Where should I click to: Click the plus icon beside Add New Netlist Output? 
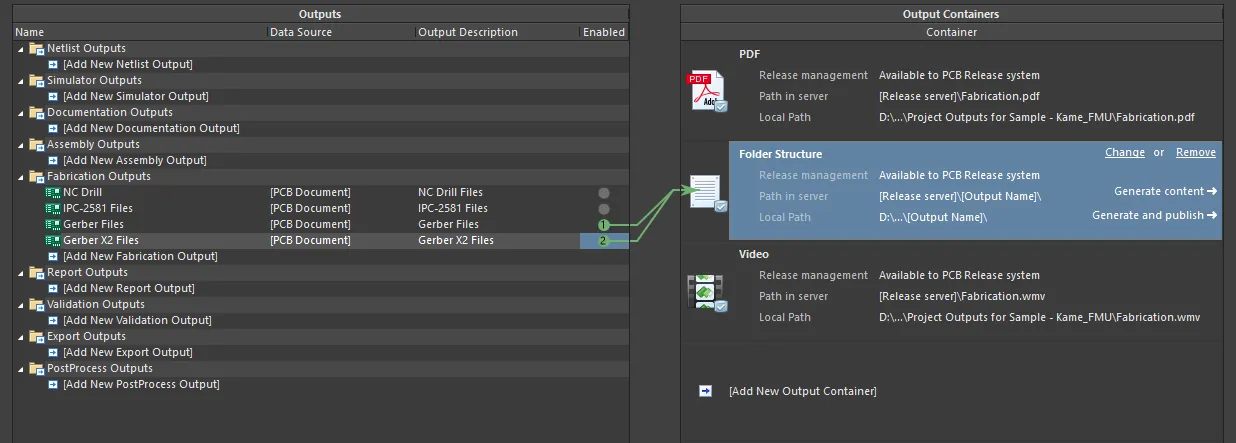click(54, 64)
